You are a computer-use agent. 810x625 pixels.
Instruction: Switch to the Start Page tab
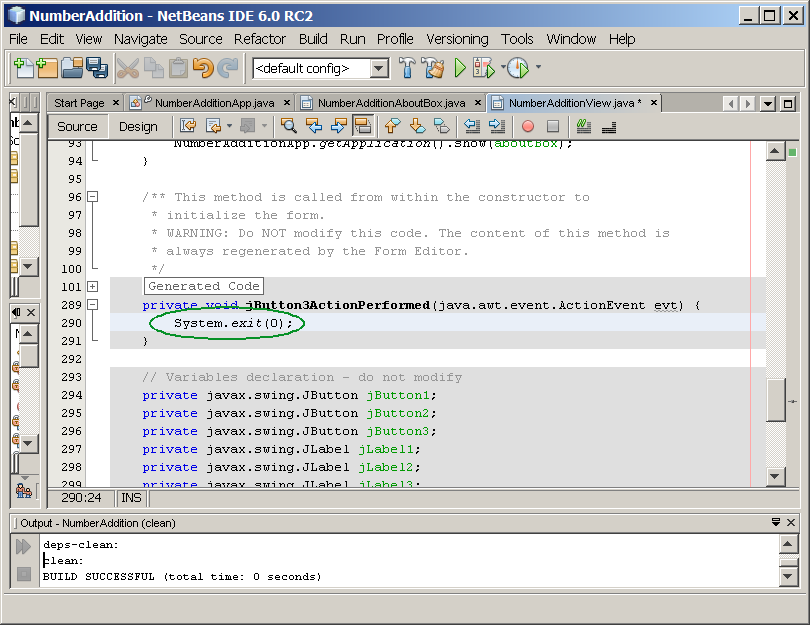pyautogui.click(x=79, y=103)
